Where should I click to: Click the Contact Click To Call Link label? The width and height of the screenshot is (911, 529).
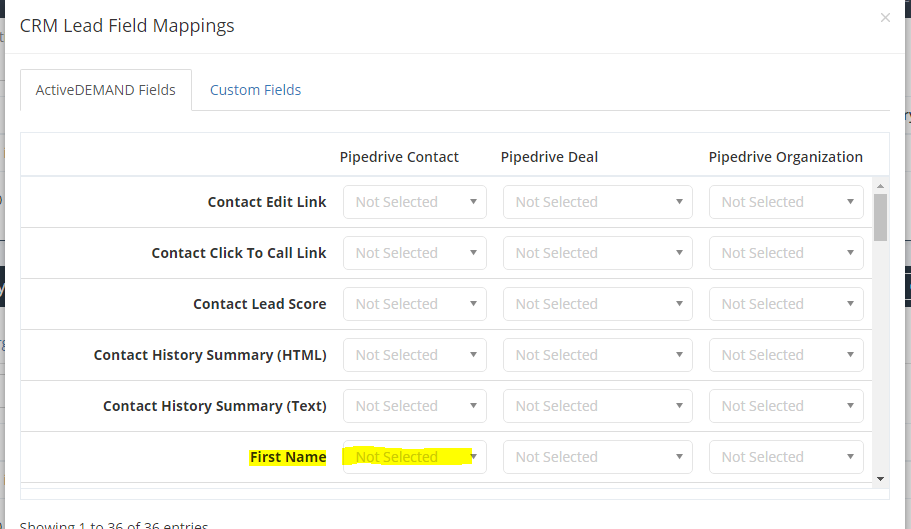click(x=239, y=253)
